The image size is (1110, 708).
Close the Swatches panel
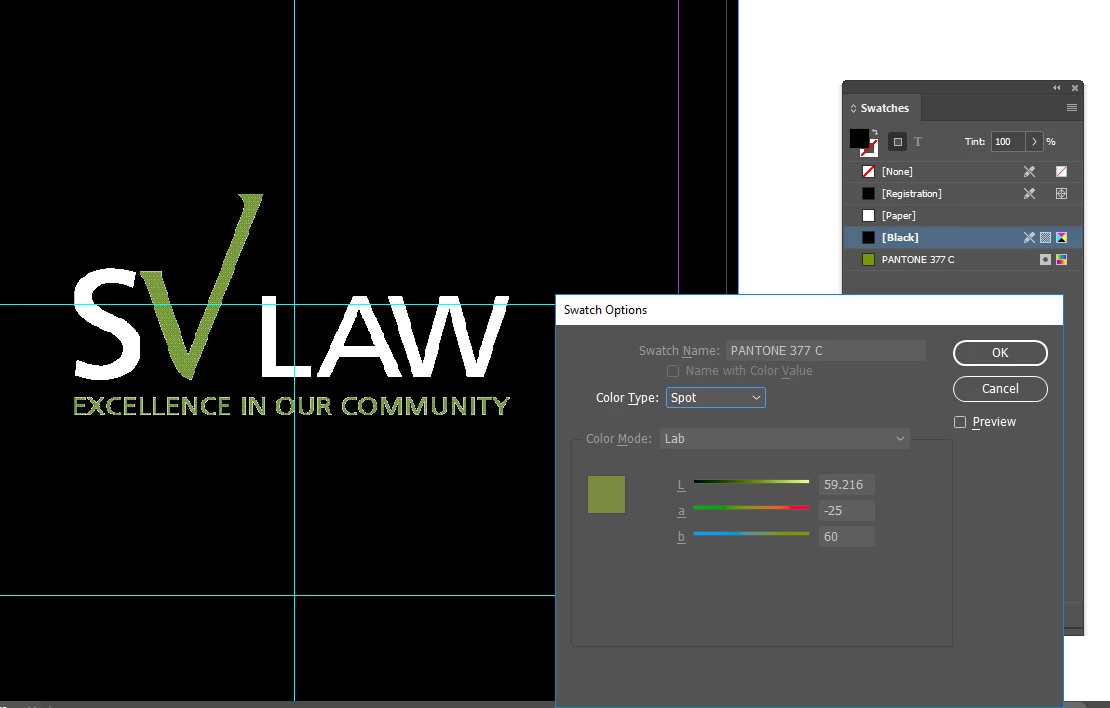pyautogui.click(x=1075, y=88)
